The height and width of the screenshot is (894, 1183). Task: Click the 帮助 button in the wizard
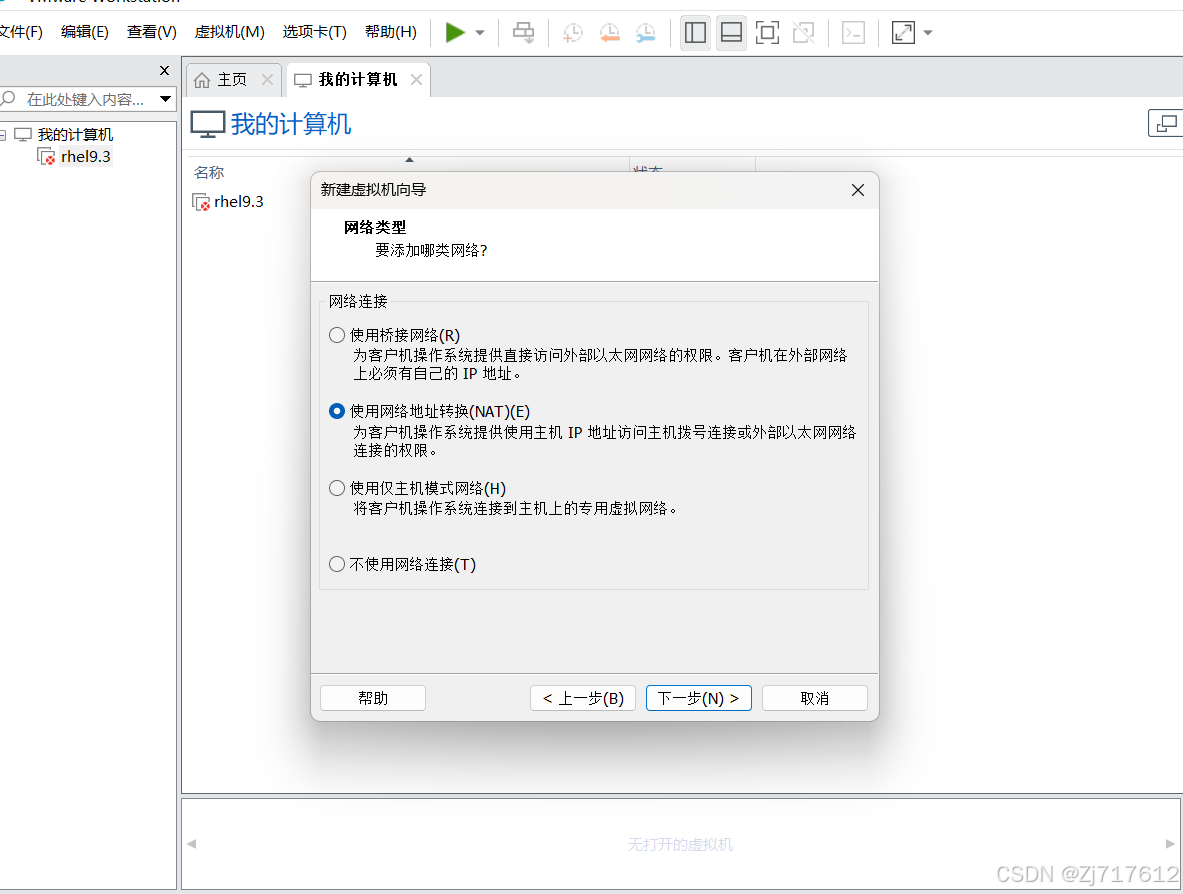tap(373, 699)
